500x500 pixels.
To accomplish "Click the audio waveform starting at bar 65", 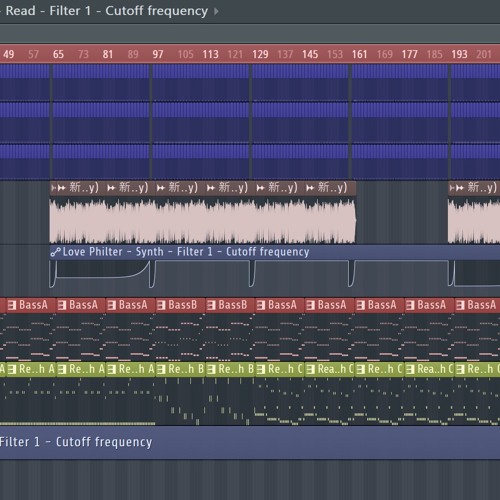I will click(x=203, y=221).
